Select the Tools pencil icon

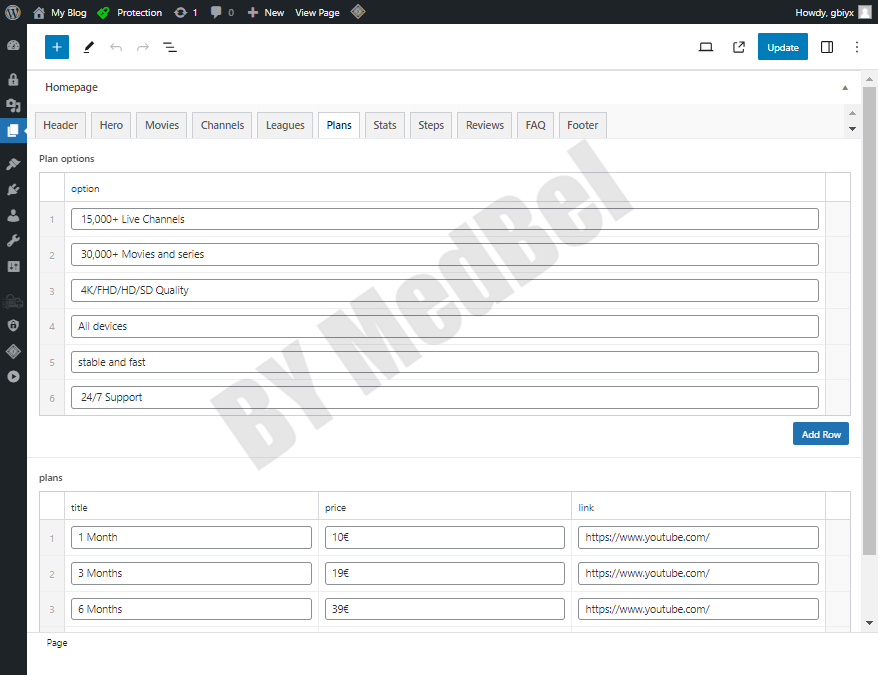tap(89, 47)
